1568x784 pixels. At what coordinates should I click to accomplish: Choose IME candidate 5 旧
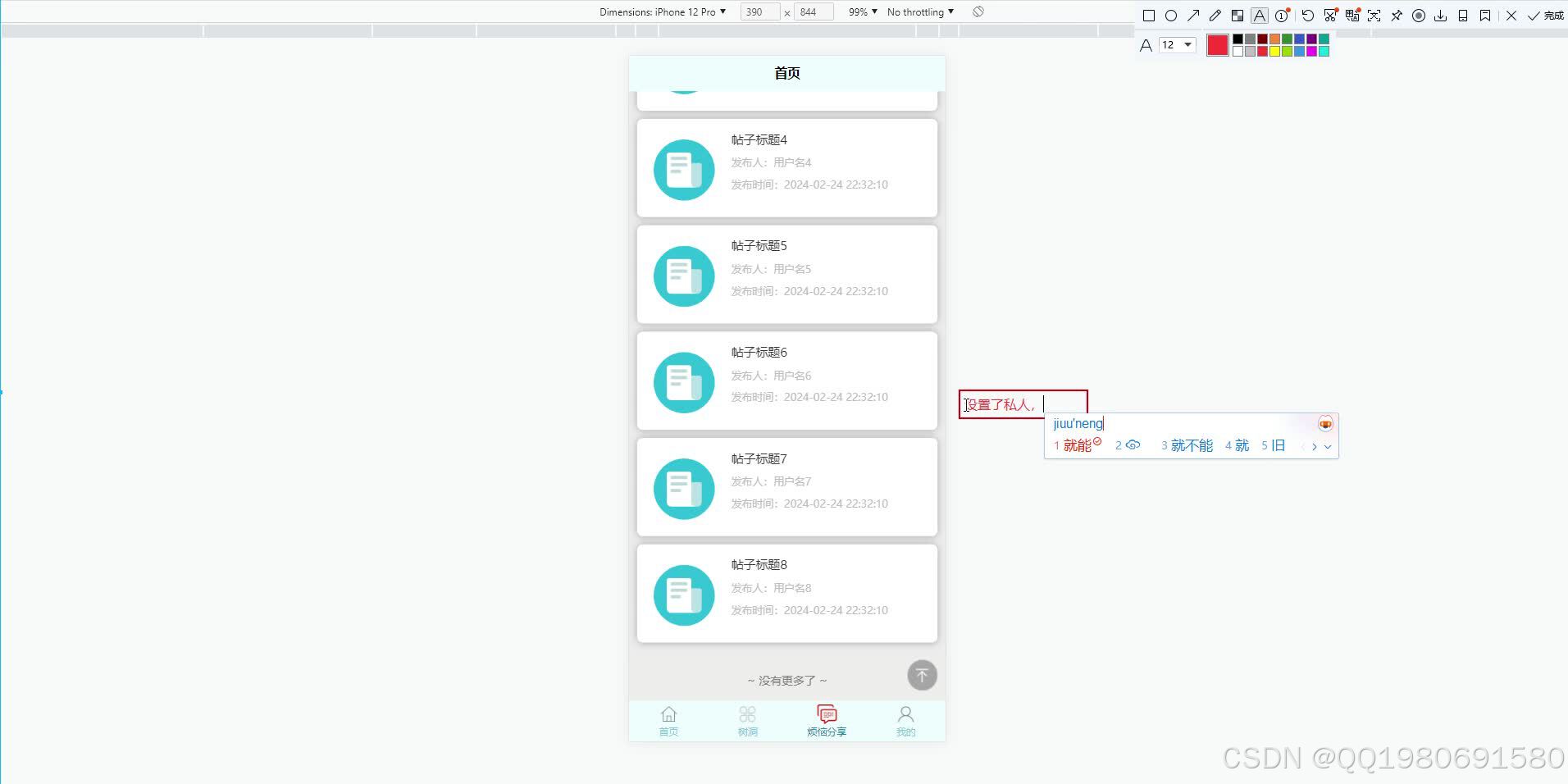pos(1274,445)
